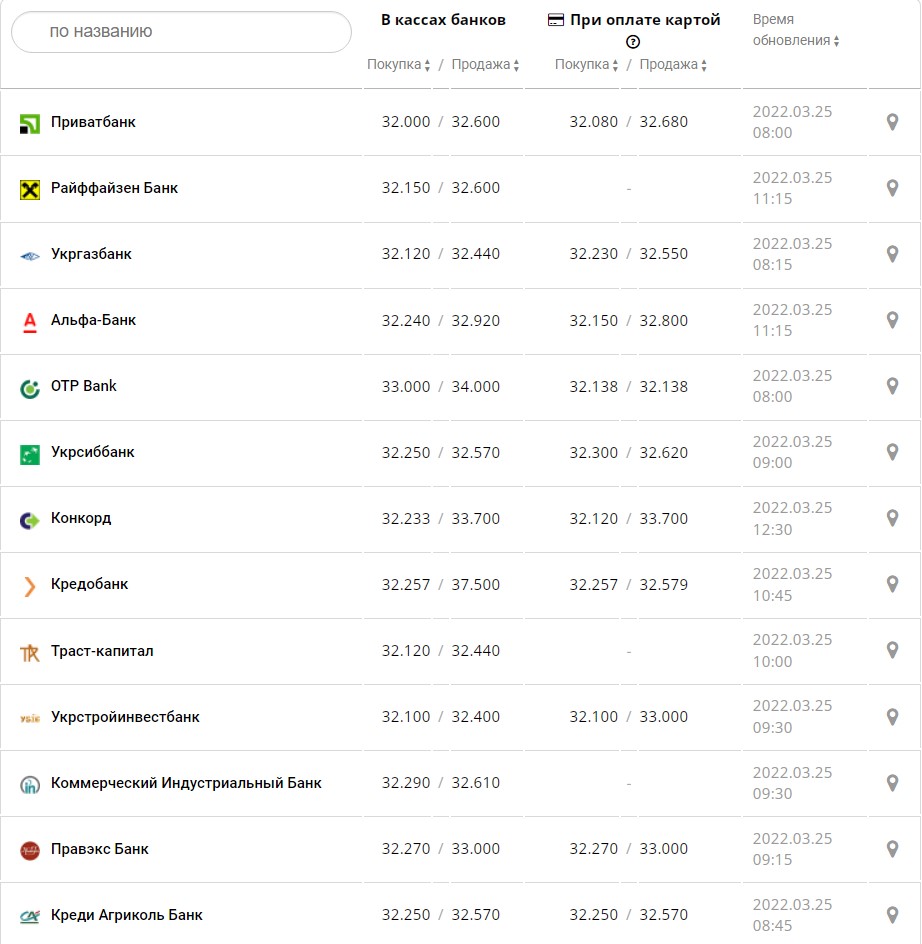Screen dimensions: 922x944
Task: Open the map pin for Креди Агриколь Банк
Action: (x=893, y=915)
